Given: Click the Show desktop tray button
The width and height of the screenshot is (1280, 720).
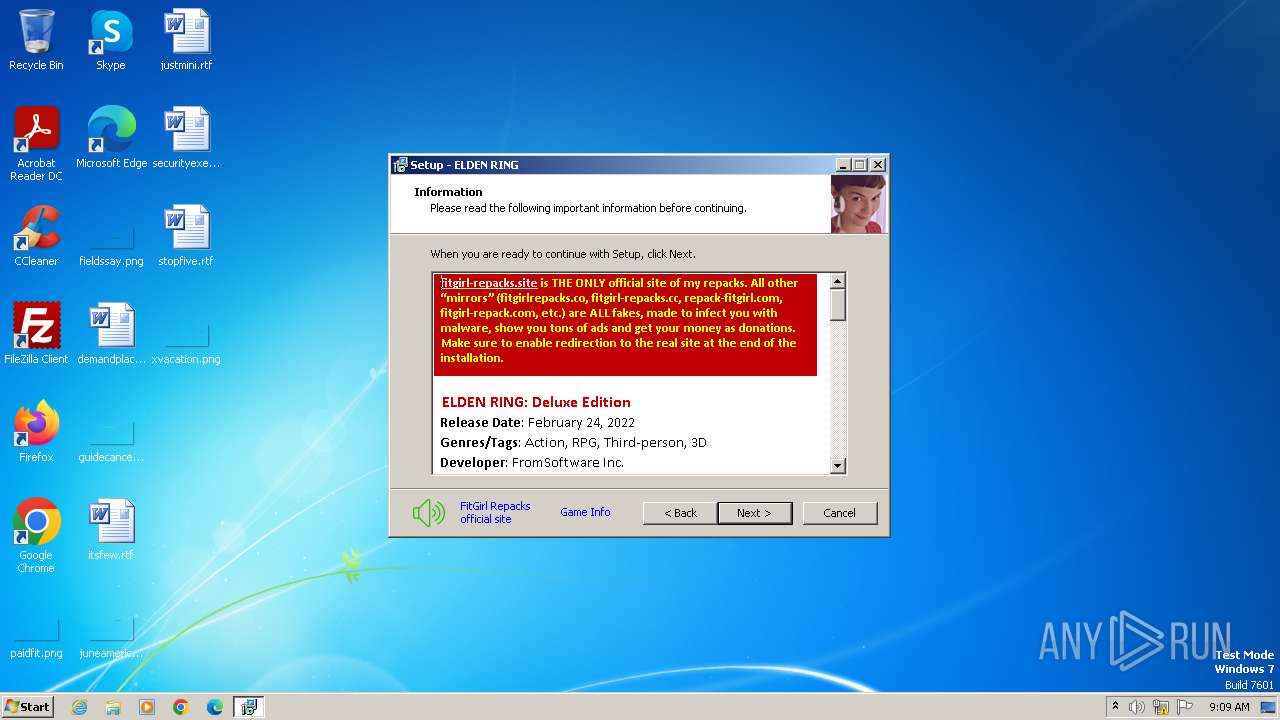Looking at the screenshot, I should 1270,707.
